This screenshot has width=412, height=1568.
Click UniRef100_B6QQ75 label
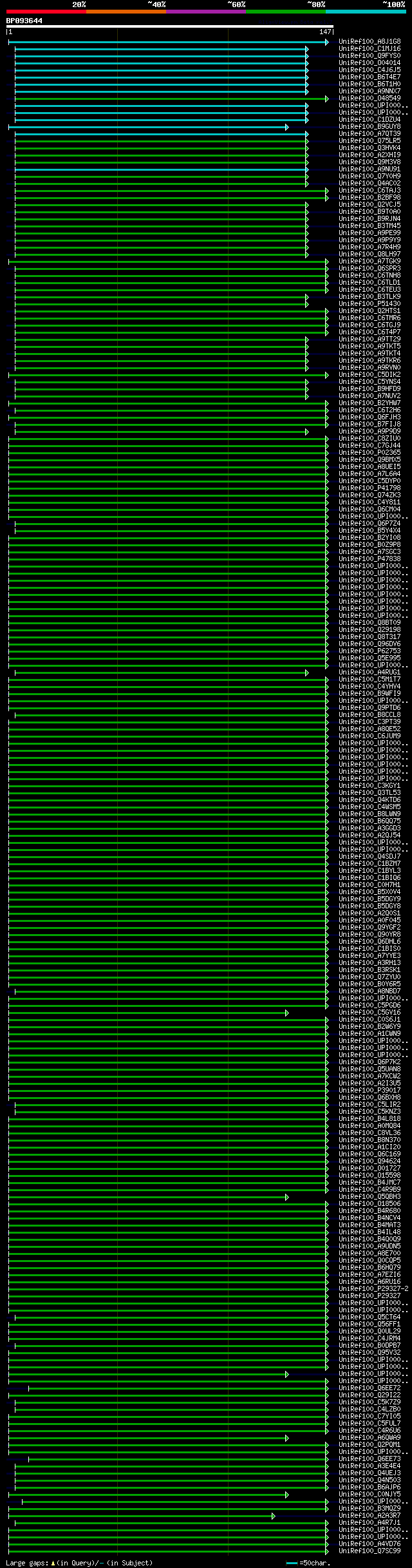(x=370, y=821)
